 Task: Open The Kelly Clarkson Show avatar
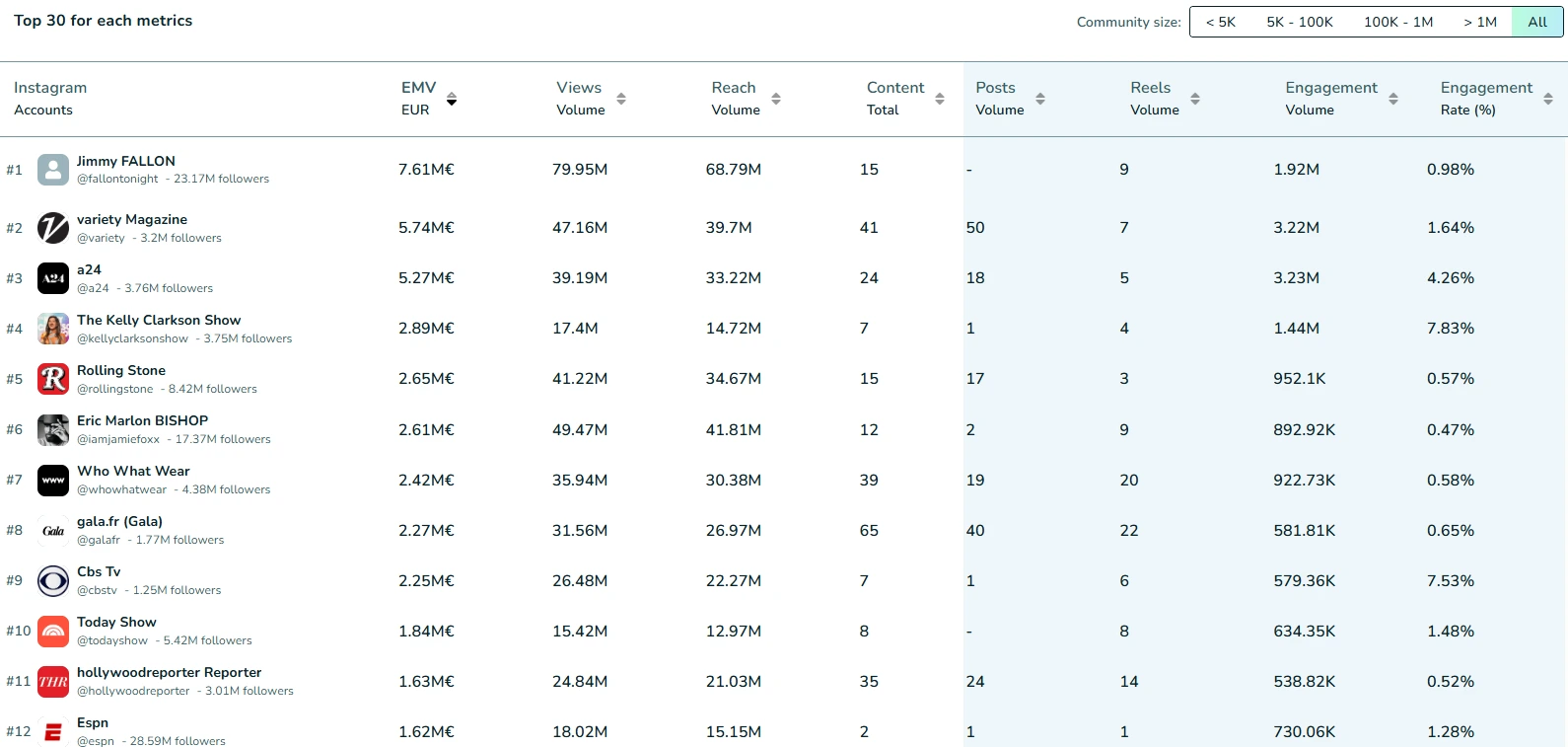click(x=53, y=329)
